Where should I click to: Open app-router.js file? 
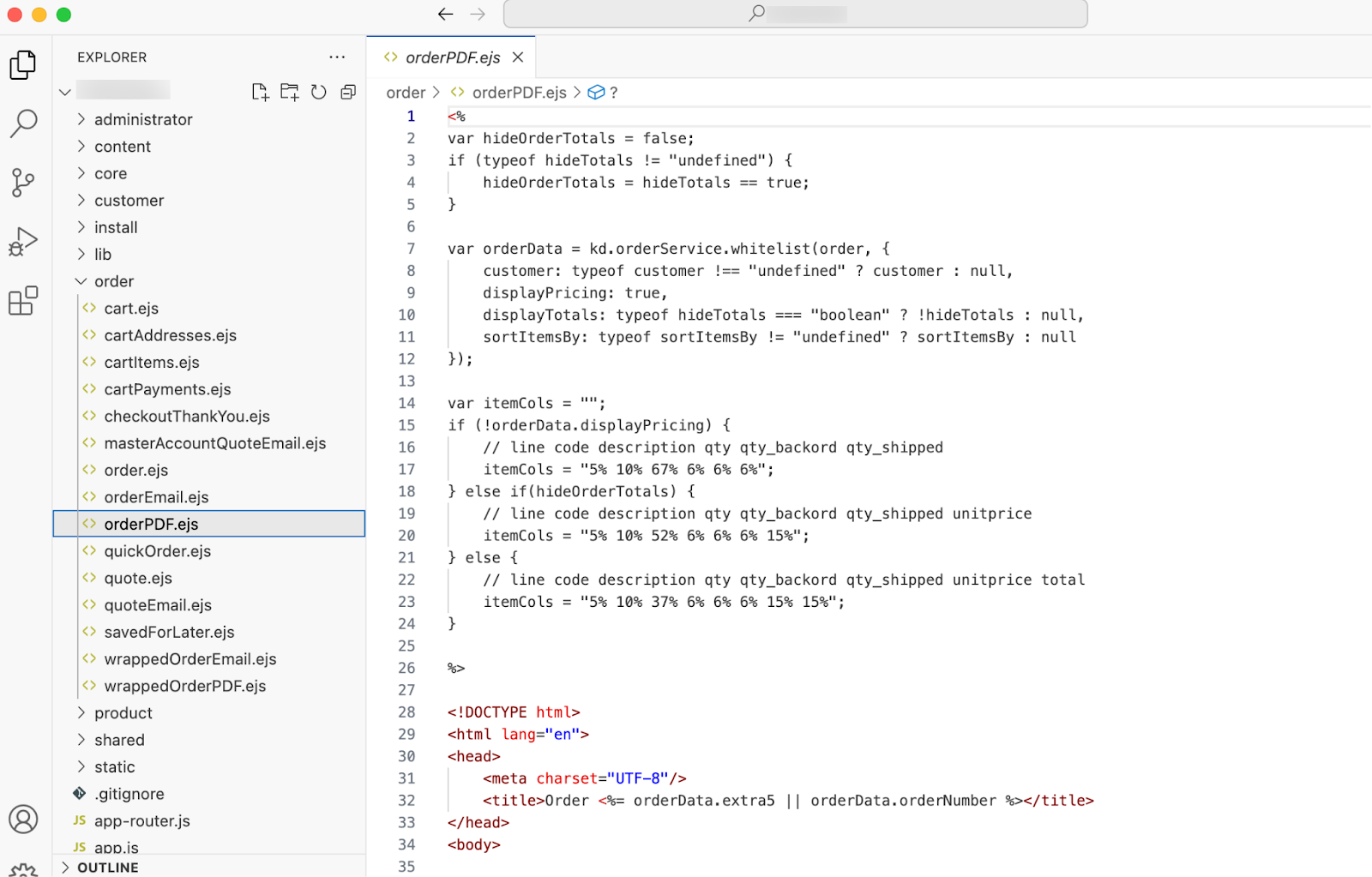click(209, 821)
